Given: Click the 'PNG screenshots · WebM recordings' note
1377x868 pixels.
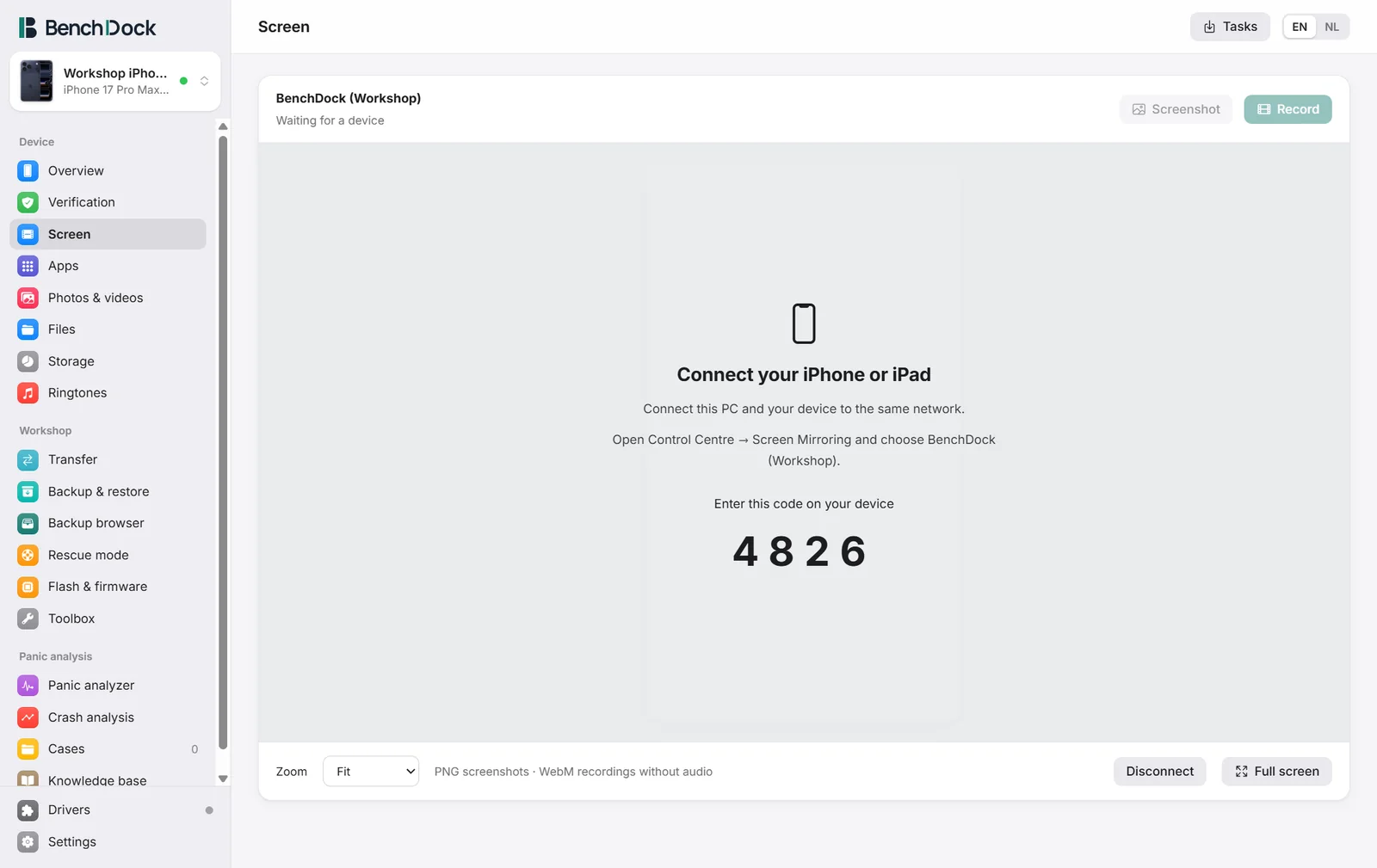Looking at the screenshot, I should pyautogui.click(x=573, y=772).
